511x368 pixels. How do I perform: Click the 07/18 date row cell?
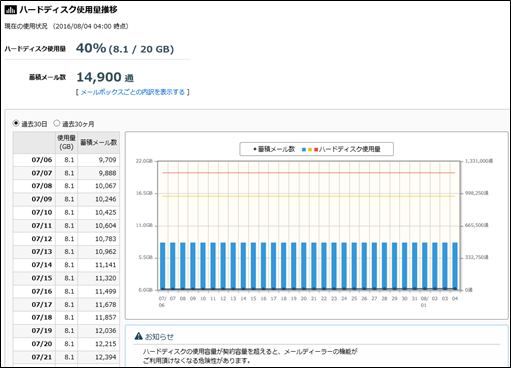(x=34, y=317)
